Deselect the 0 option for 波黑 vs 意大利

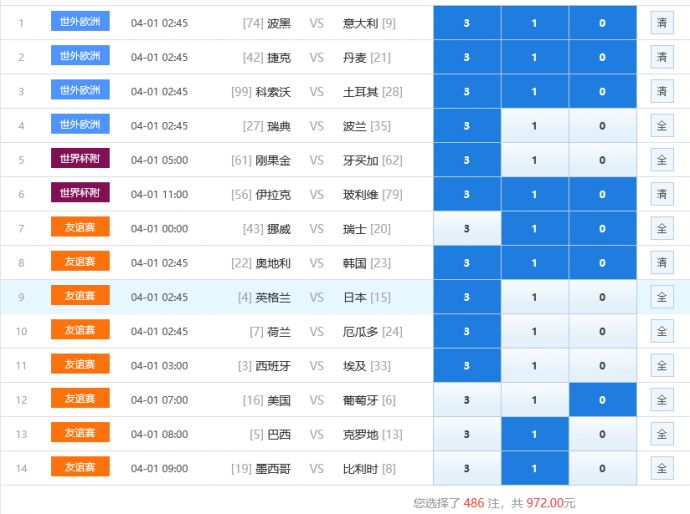[x=602, y=23]
